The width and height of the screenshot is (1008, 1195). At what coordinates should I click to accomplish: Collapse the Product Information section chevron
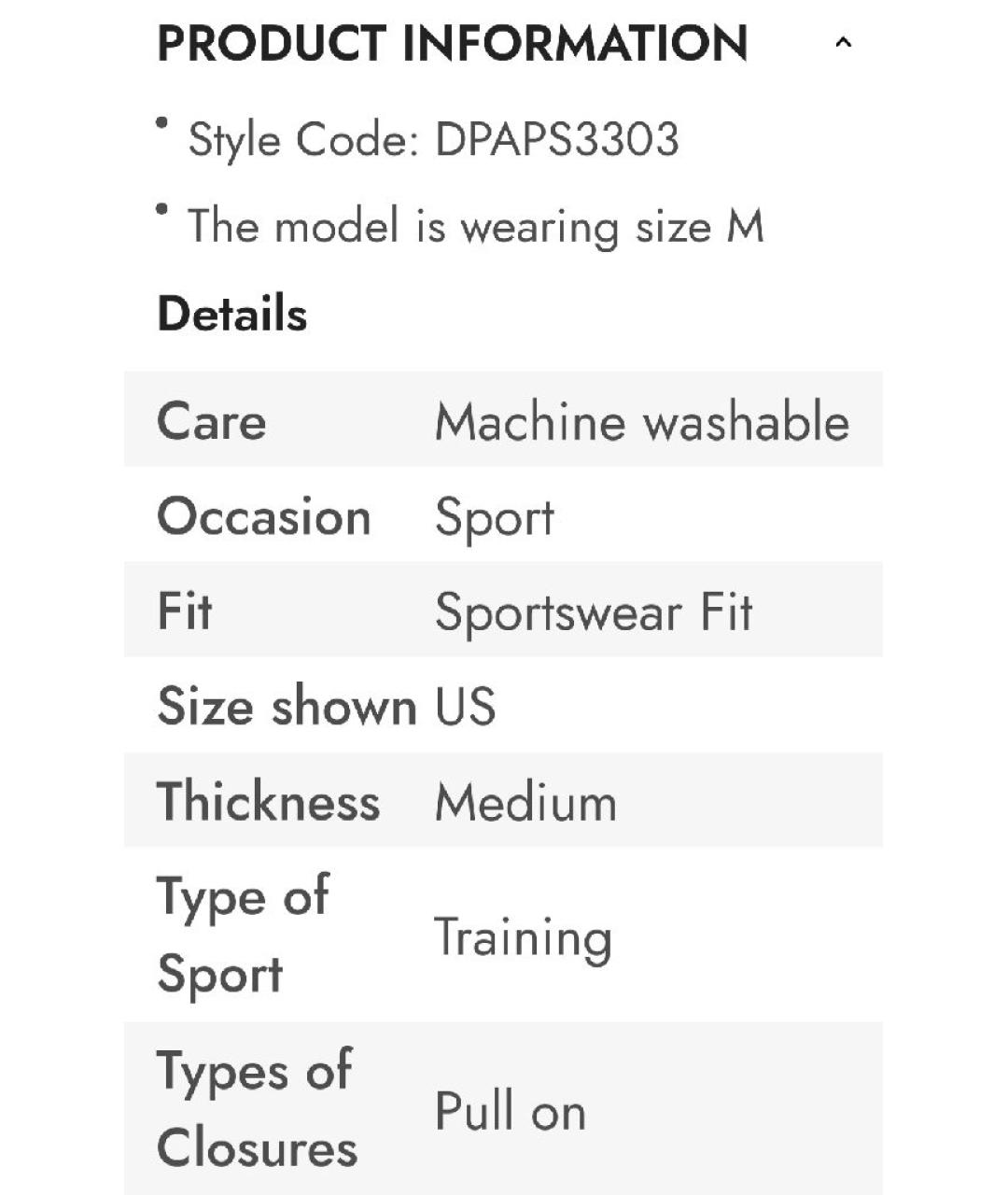click(x=843, y=43)
